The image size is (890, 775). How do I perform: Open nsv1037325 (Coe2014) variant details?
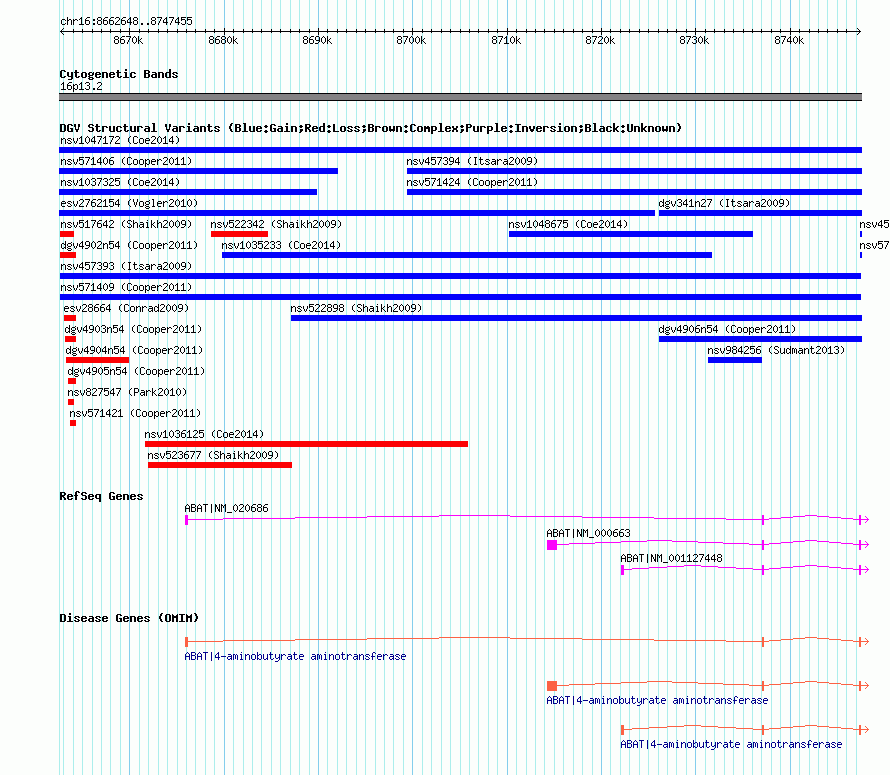[x=188, y=192]
